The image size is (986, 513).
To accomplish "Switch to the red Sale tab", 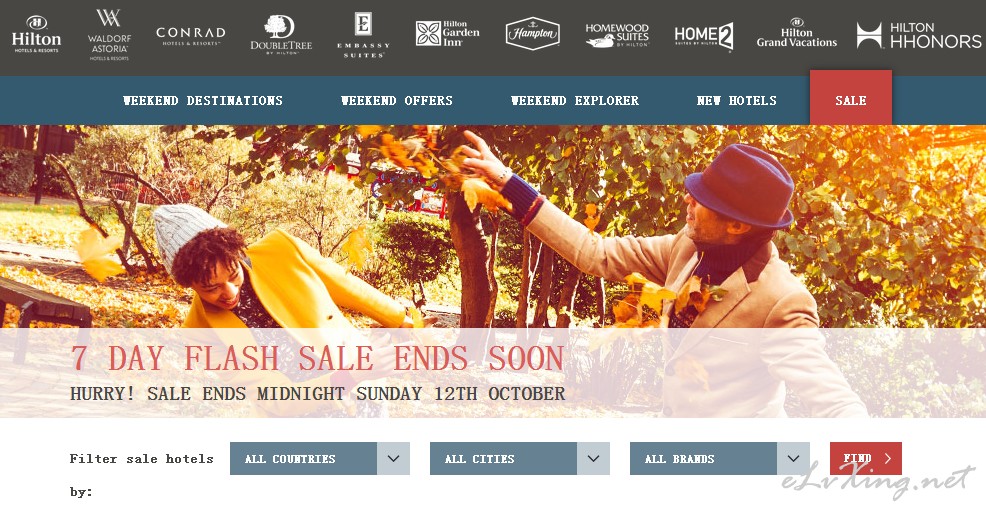I will pyautogui.click(x=851, y=97).
